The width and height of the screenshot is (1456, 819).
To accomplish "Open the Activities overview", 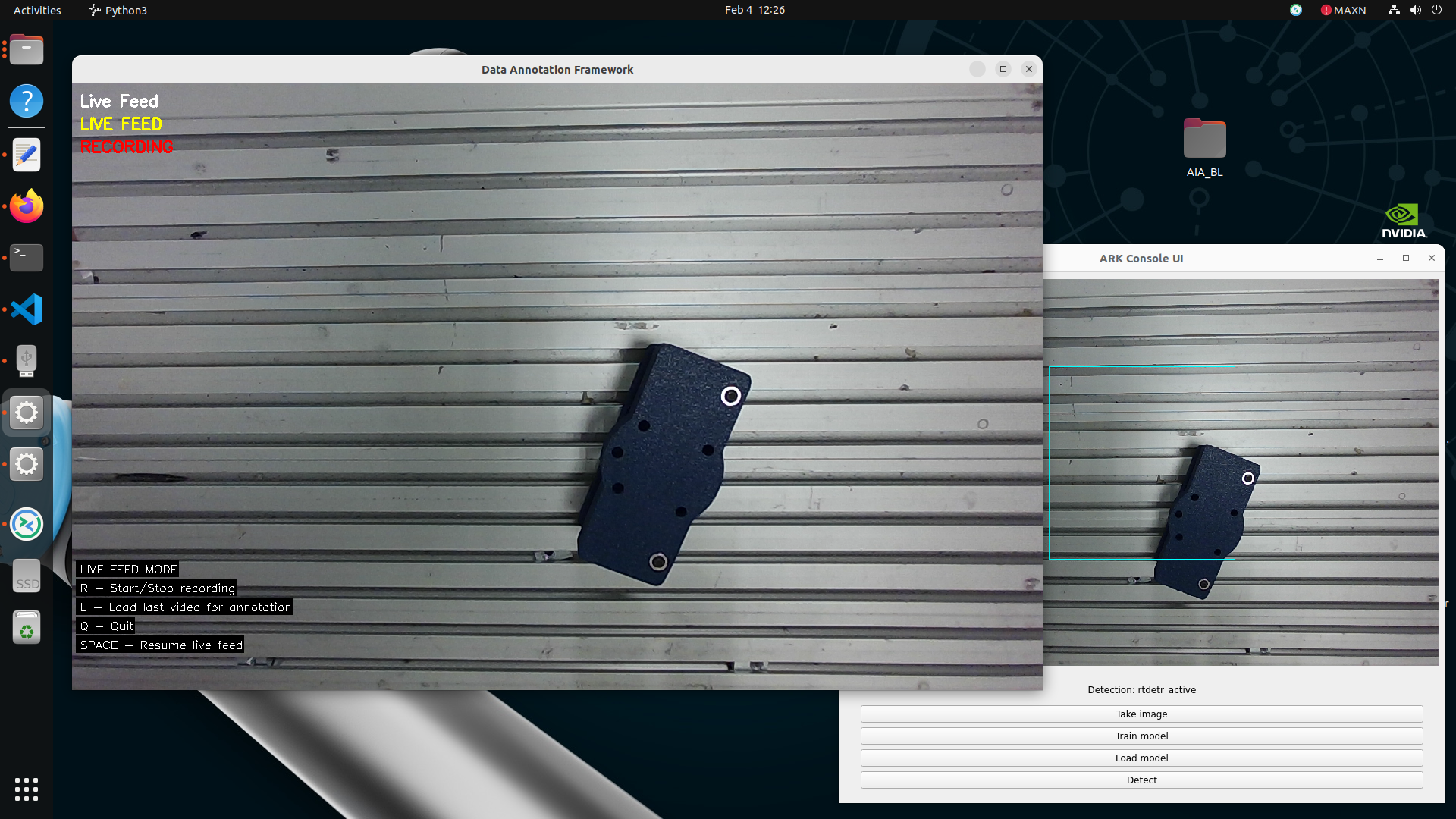I will (x=37, y=10).
